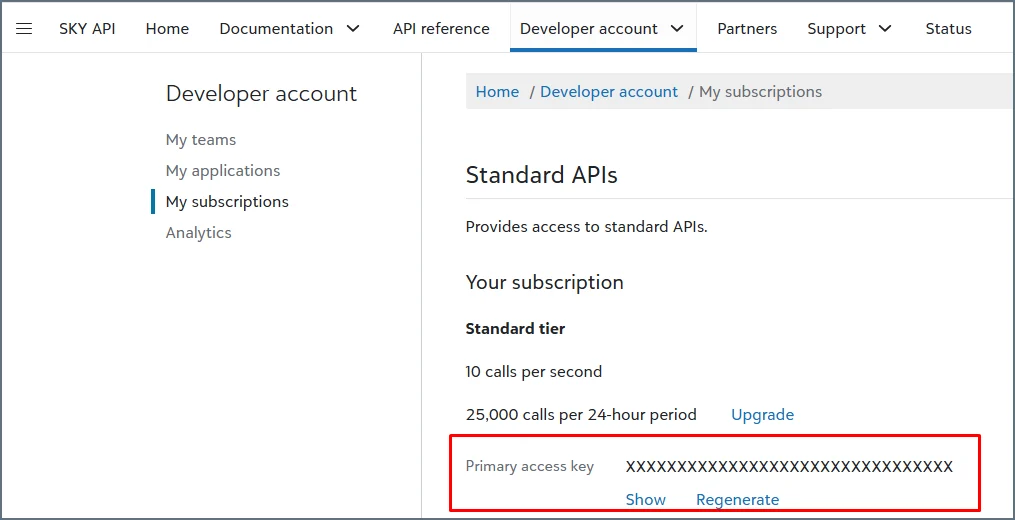Click the Your subscription heading
Screen dimensions: 1015x520
coord(544,282)
